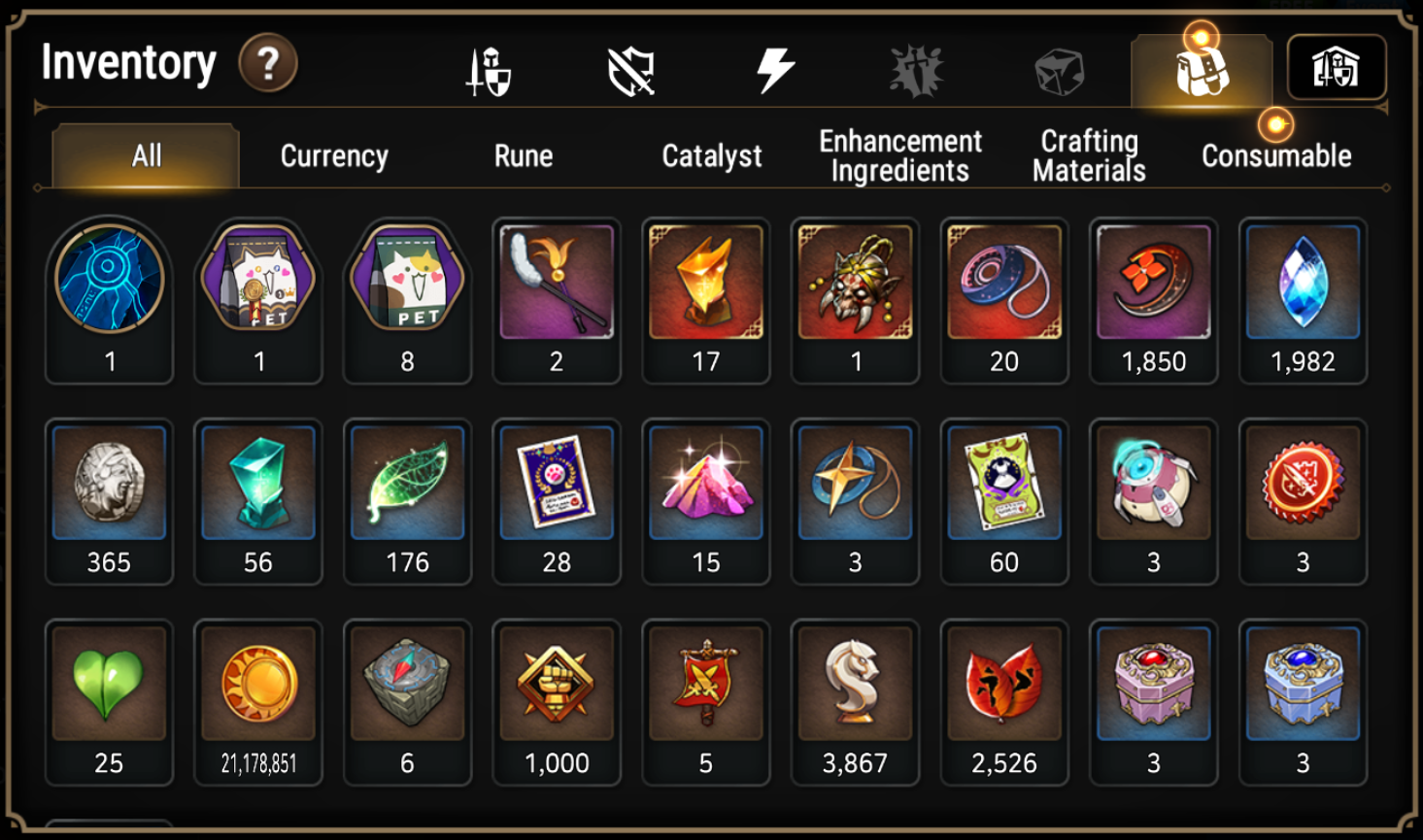
Task: Switch to the Rune tab
Action: pos(524,156)
